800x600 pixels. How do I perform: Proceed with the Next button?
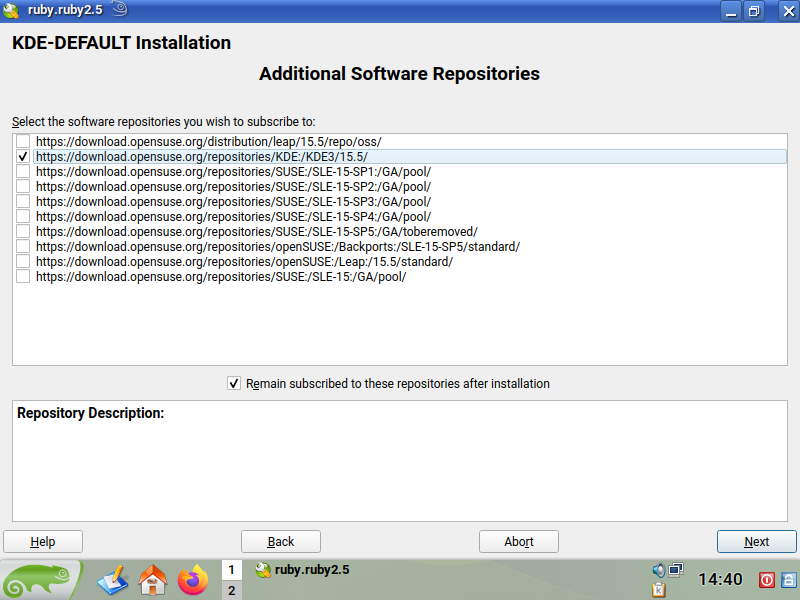[757, 541]
